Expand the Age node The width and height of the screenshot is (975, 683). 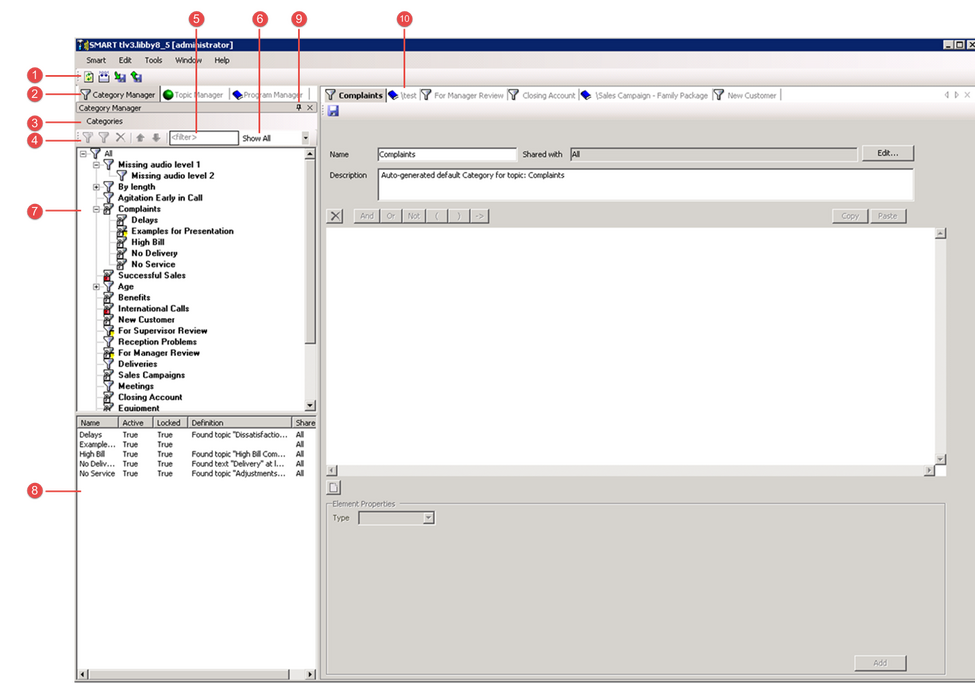pyautogui.click(x=96, y=287)
